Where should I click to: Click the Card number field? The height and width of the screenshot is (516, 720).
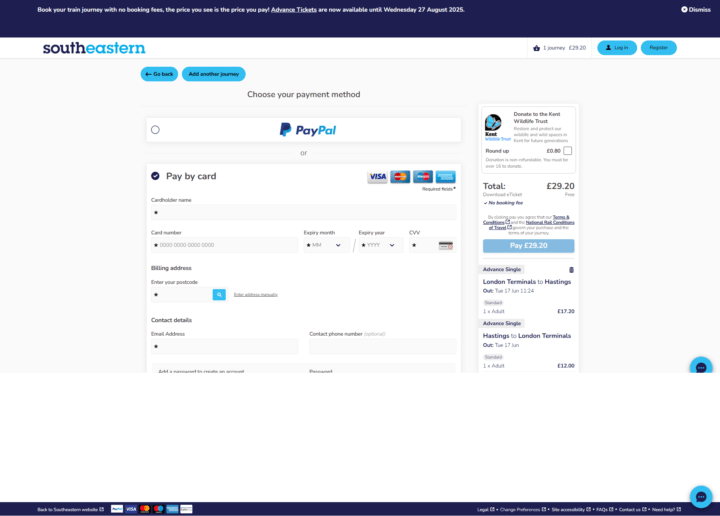pos(225,245)
